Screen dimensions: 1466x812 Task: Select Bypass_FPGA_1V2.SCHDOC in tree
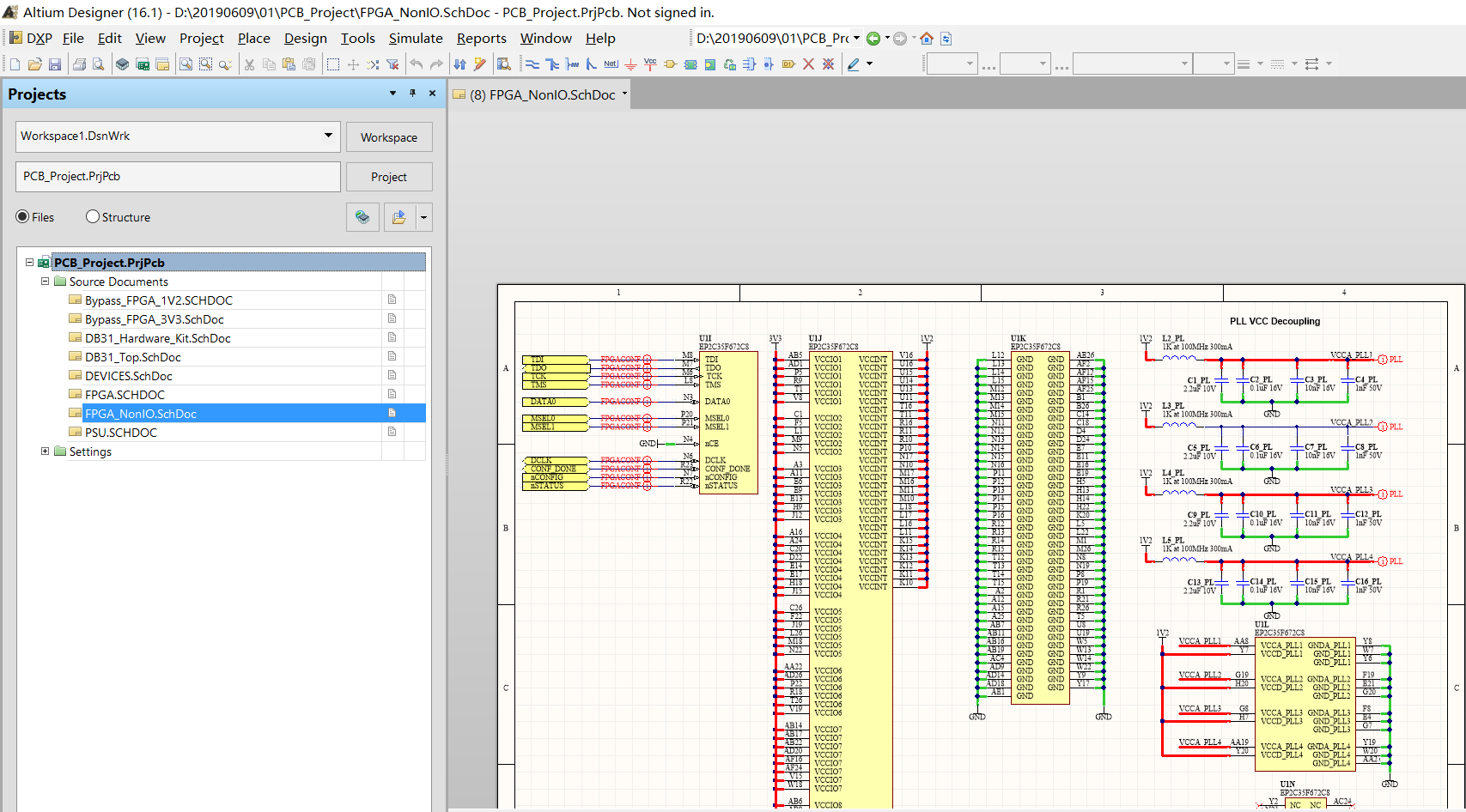pyautogui.click(x=159, y=300)
